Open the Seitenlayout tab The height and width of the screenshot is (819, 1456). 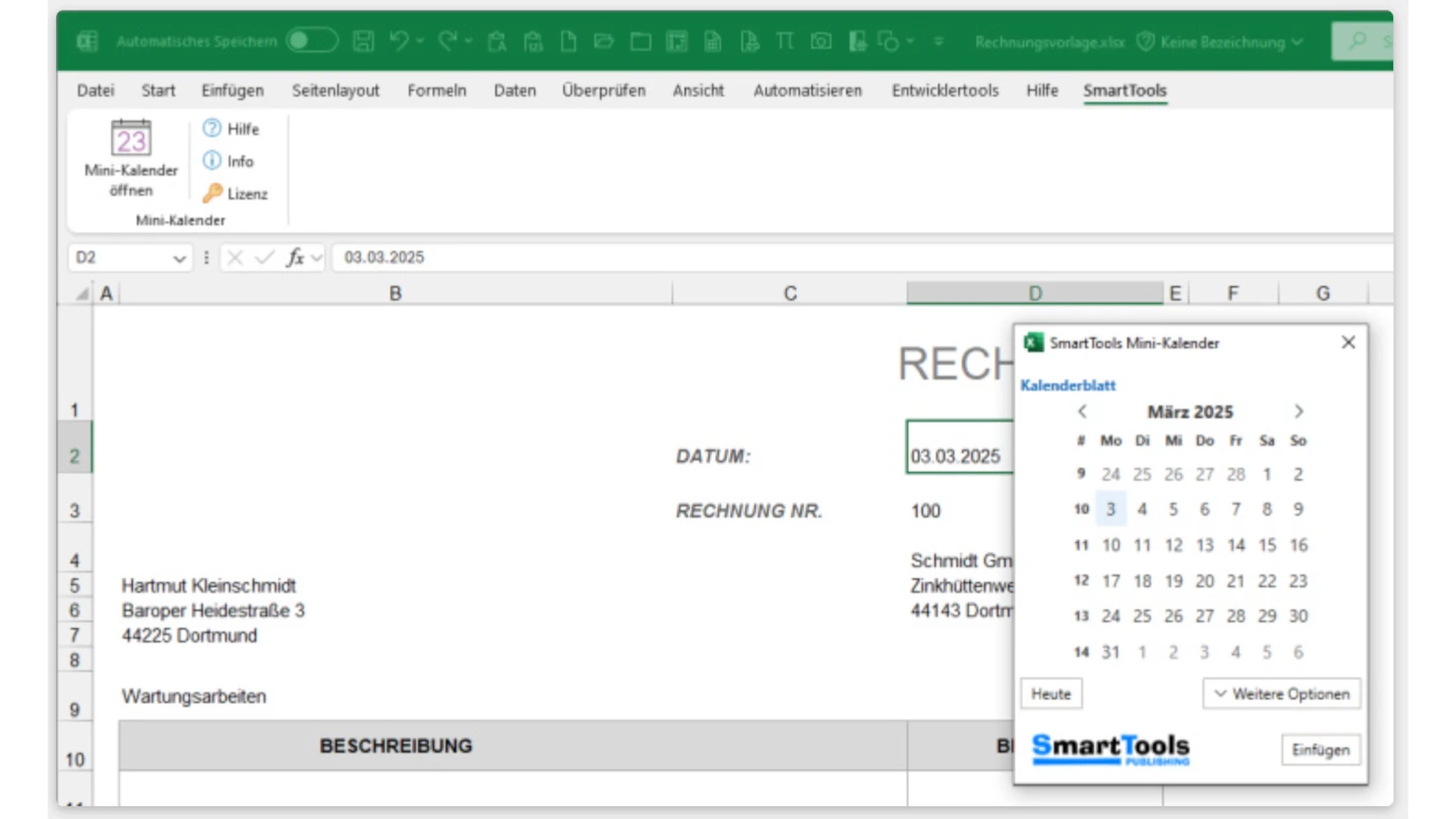coord(335,90)
